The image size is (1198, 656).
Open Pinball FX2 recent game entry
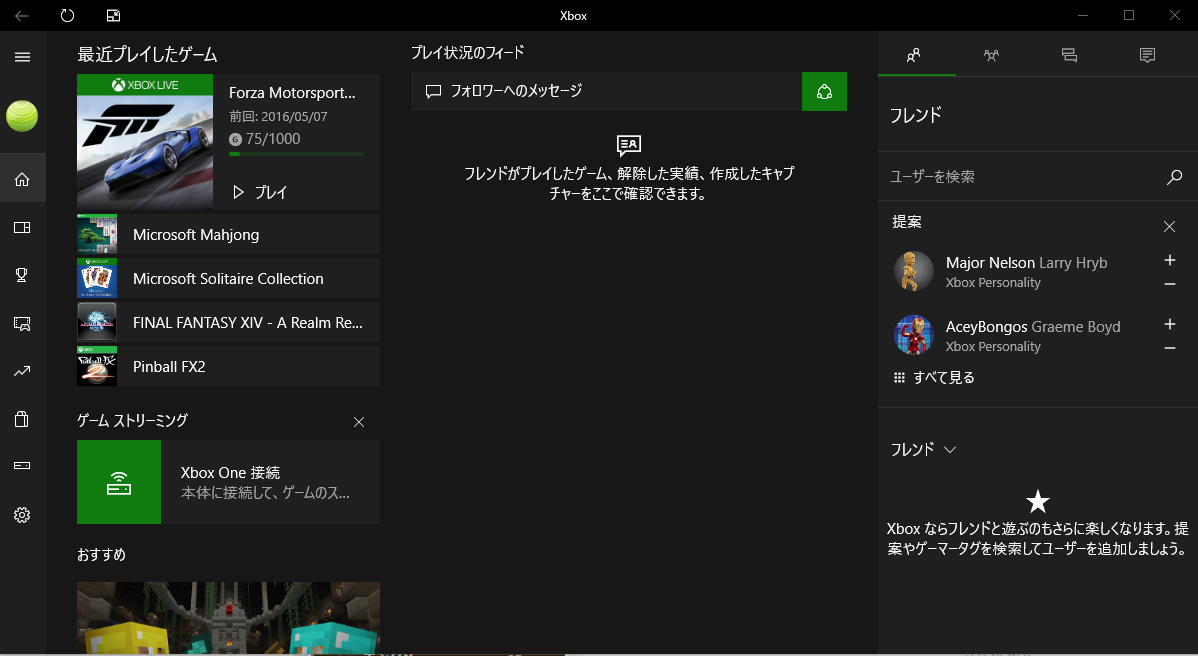tap(228, 367)
